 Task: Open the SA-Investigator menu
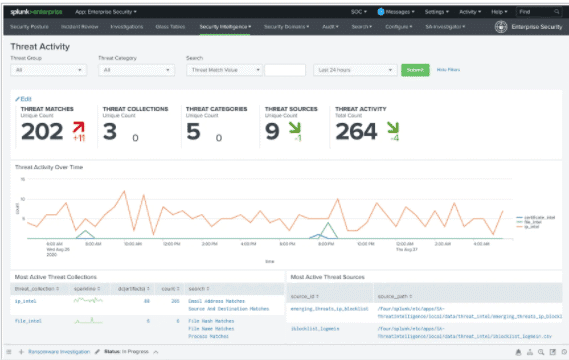(x=445, y=27)
